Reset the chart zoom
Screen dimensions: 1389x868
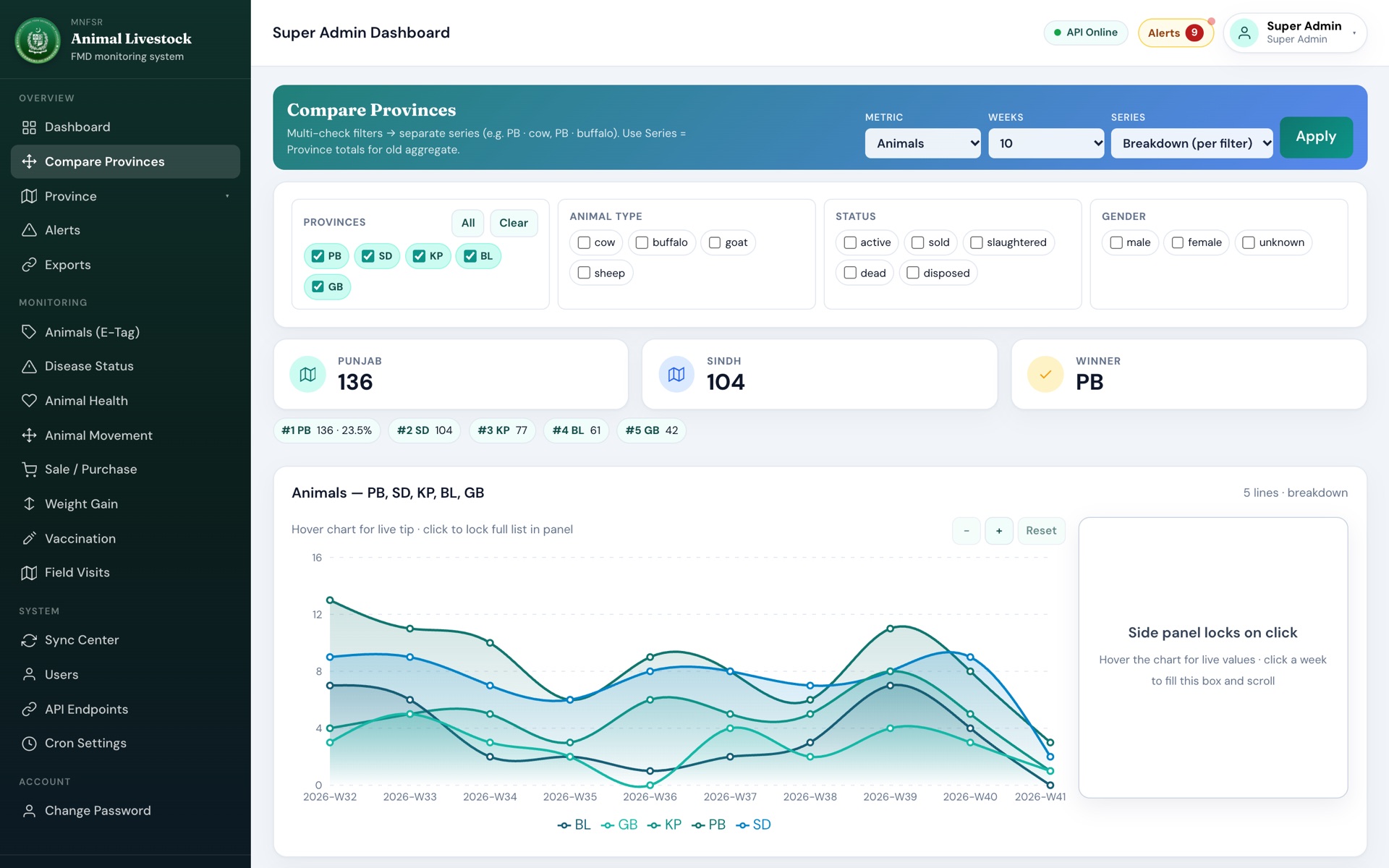(x=1041, y=530)
